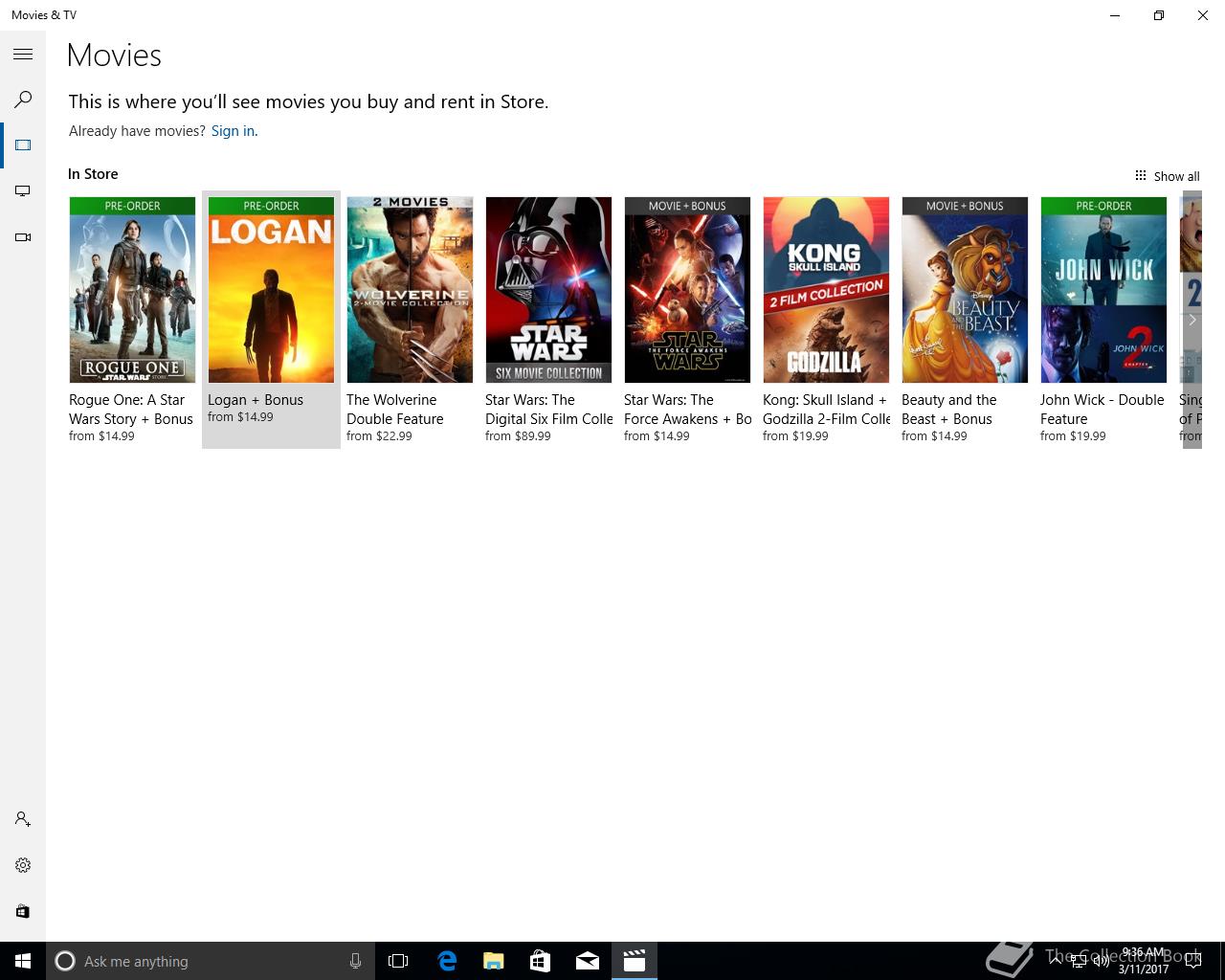Click 'Beauty and the Beast + Bonus' title
The width and height of the screenshot is (1225, 980).
click(x=949, y=410)
